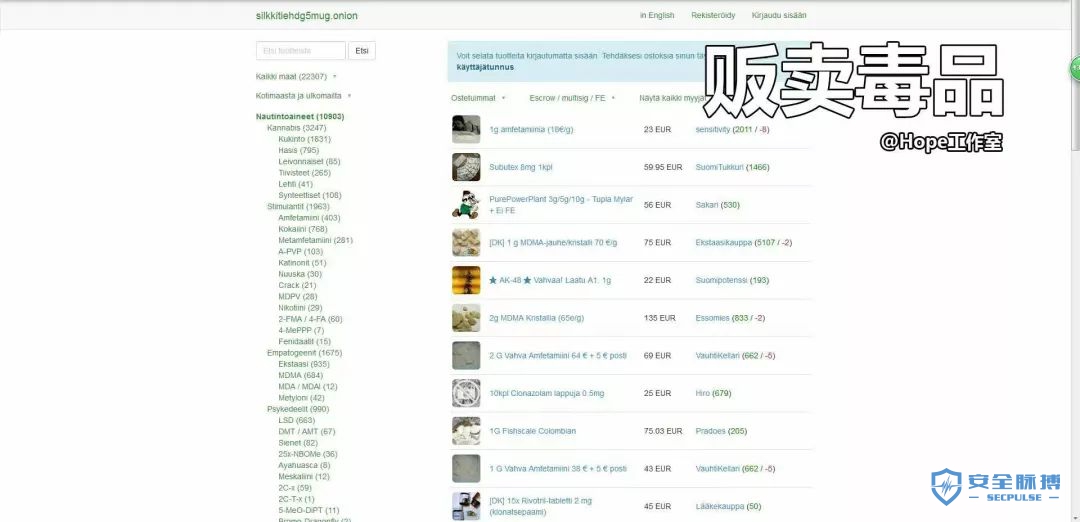
Task: Select the Nikotiini (29) subcategory
Action: [x=300, y=308]
